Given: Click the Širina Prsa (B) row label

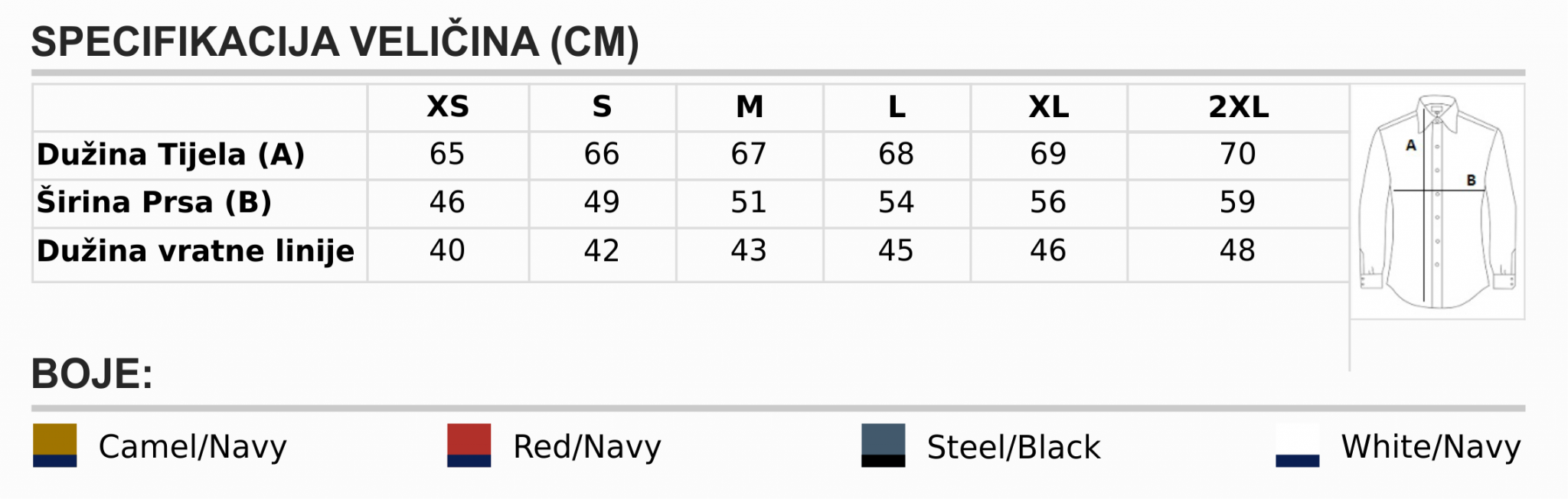Looking at the screenshot, I should [154, 202].
